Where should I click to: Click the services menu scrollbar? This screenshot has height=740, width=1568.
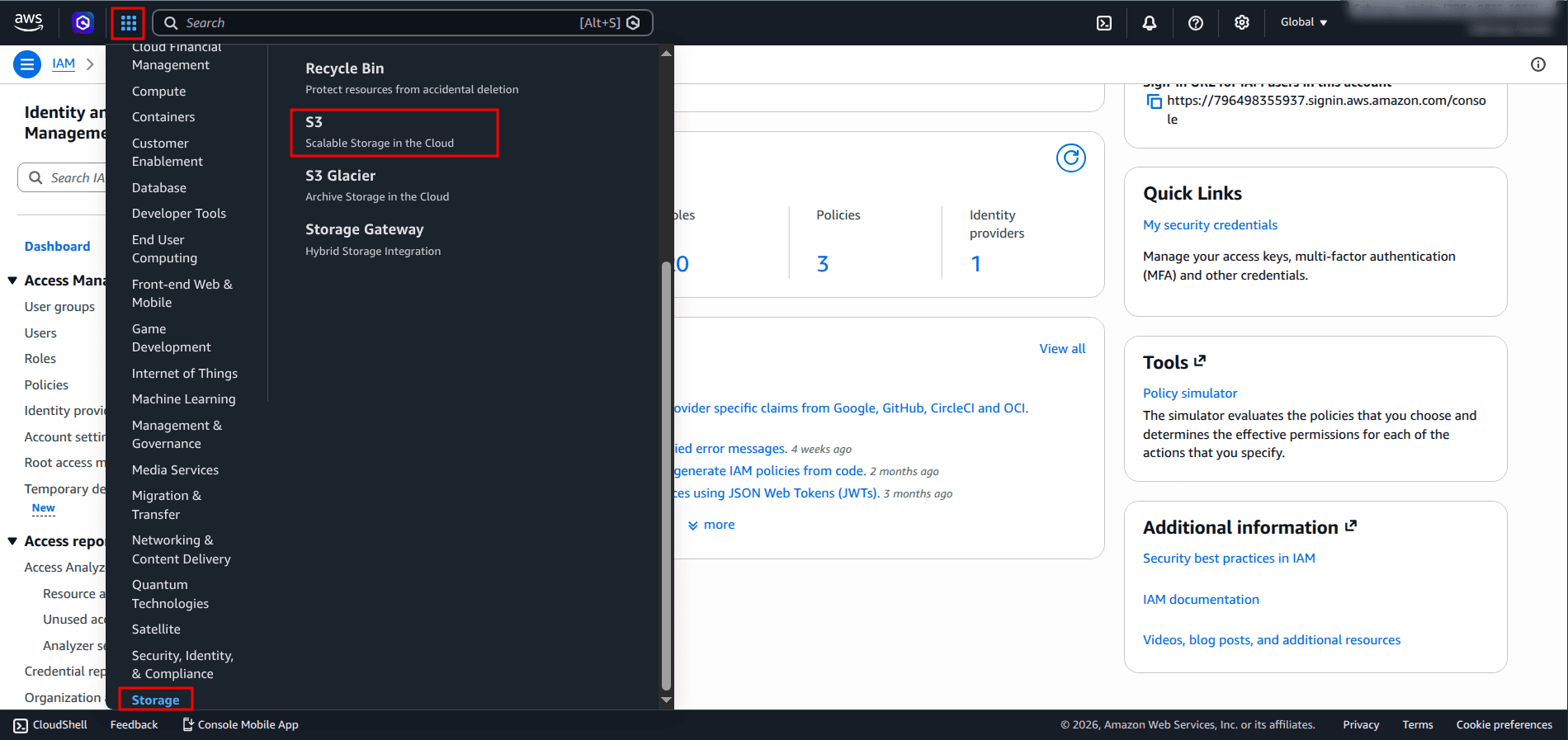click(666, 476)
